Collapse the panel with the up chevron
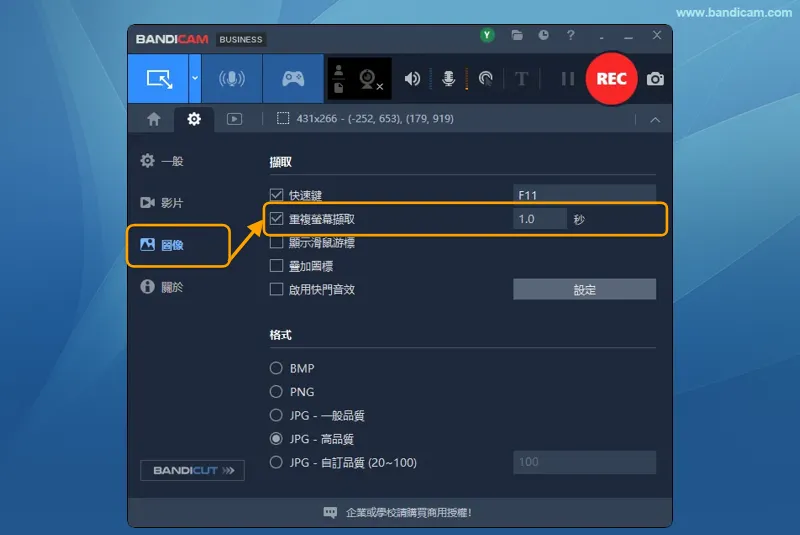Image resolution: width=800 pixels, height=535 pixels. 655,120
